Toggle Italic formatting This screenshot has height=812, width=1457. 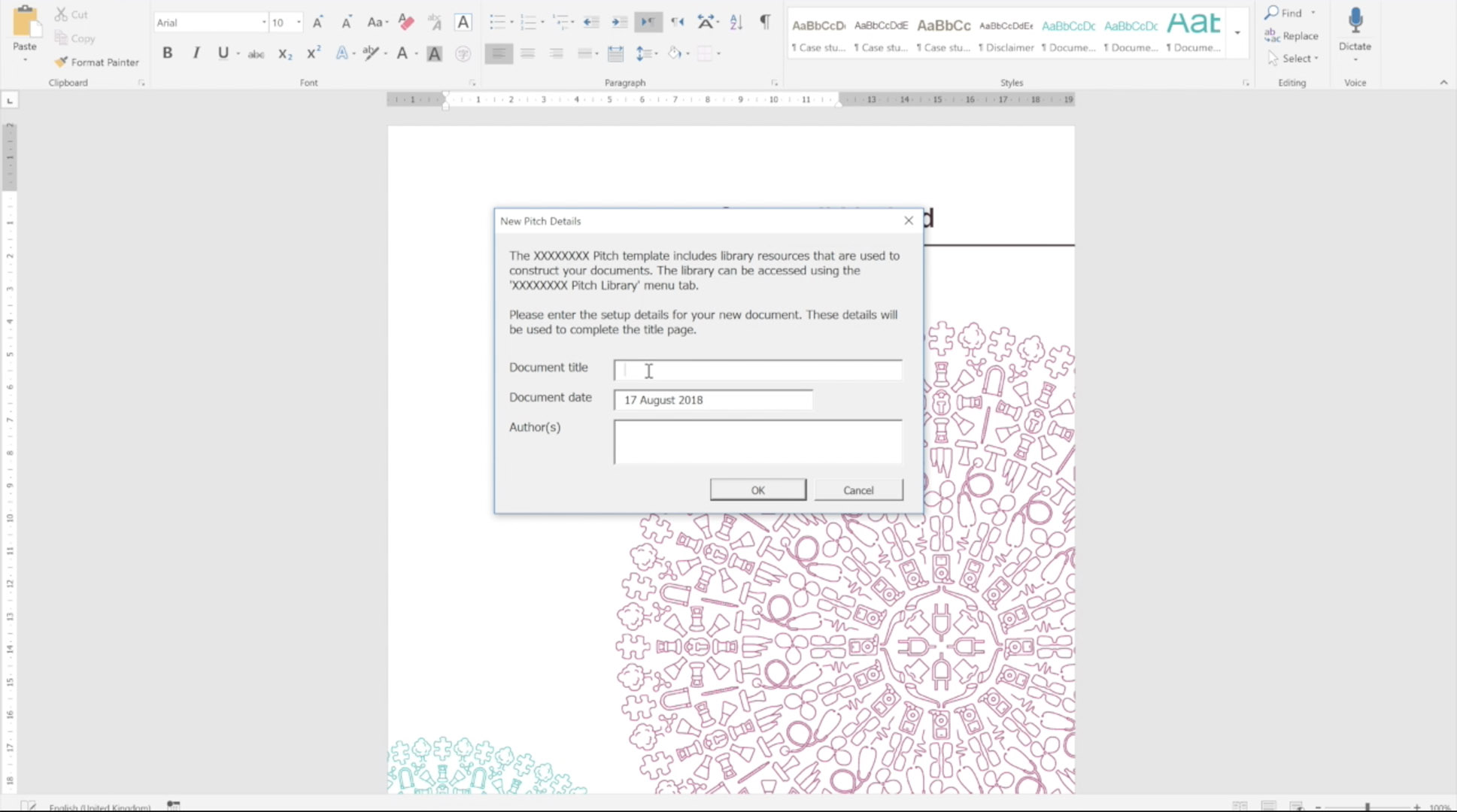click(x=196, y=53)
